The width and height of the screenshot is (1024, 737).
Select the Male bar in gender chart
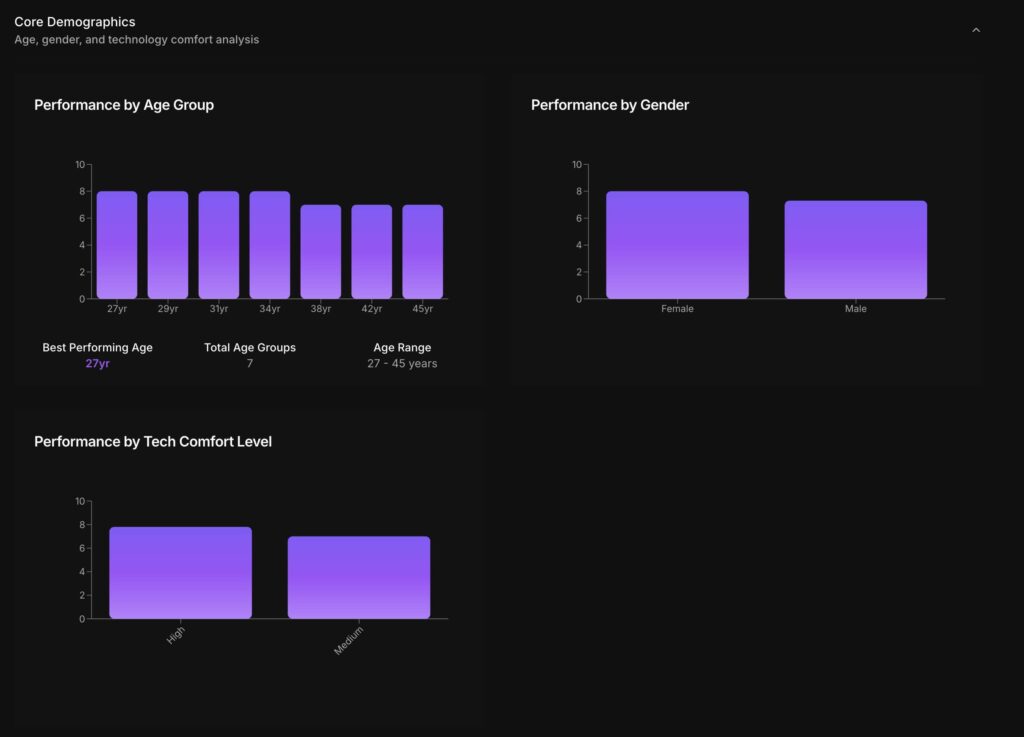coord(856,250)
